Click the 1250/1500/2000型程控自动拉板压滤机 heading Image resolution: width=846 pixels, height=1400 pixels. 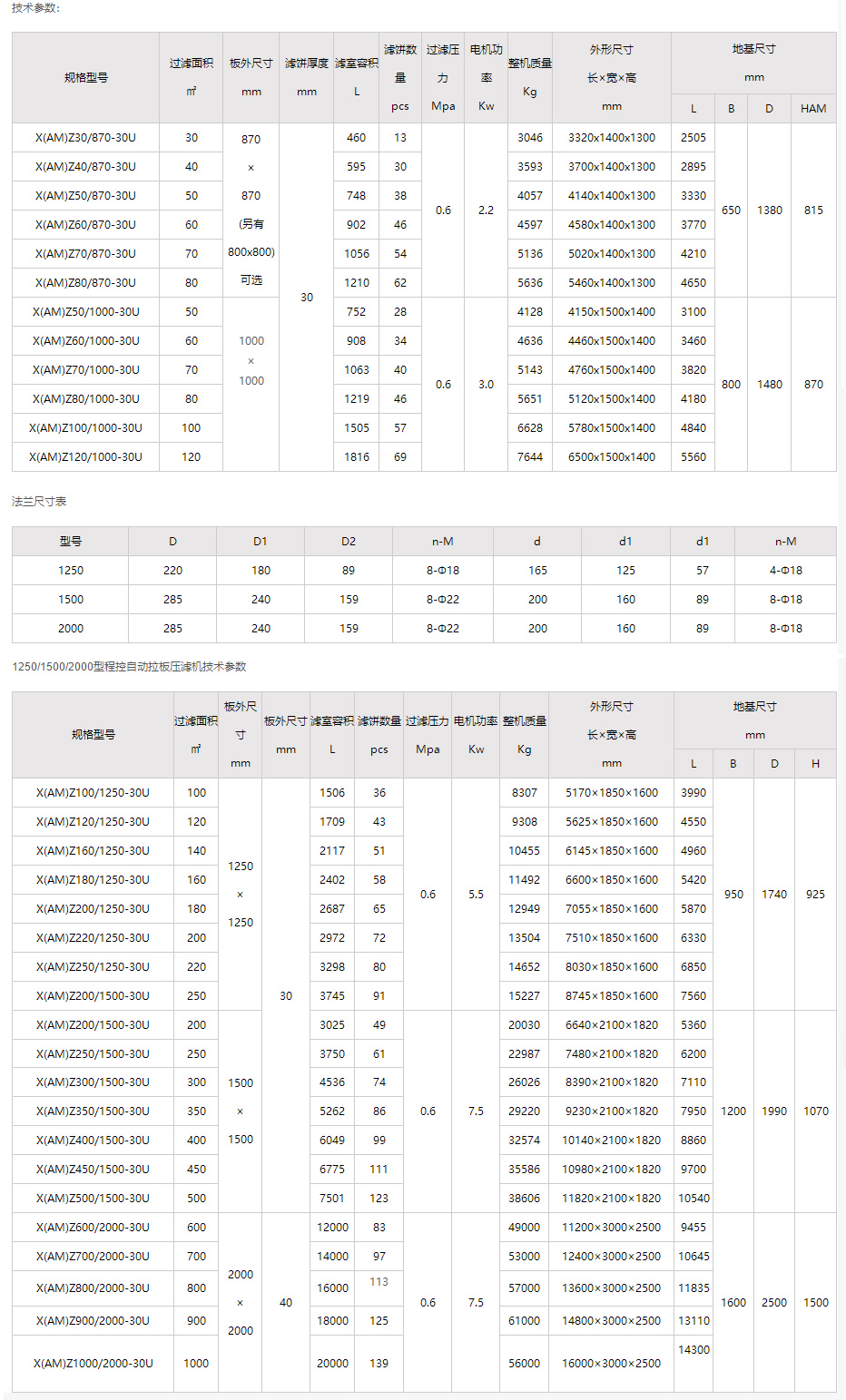click(x=129, y=667)
